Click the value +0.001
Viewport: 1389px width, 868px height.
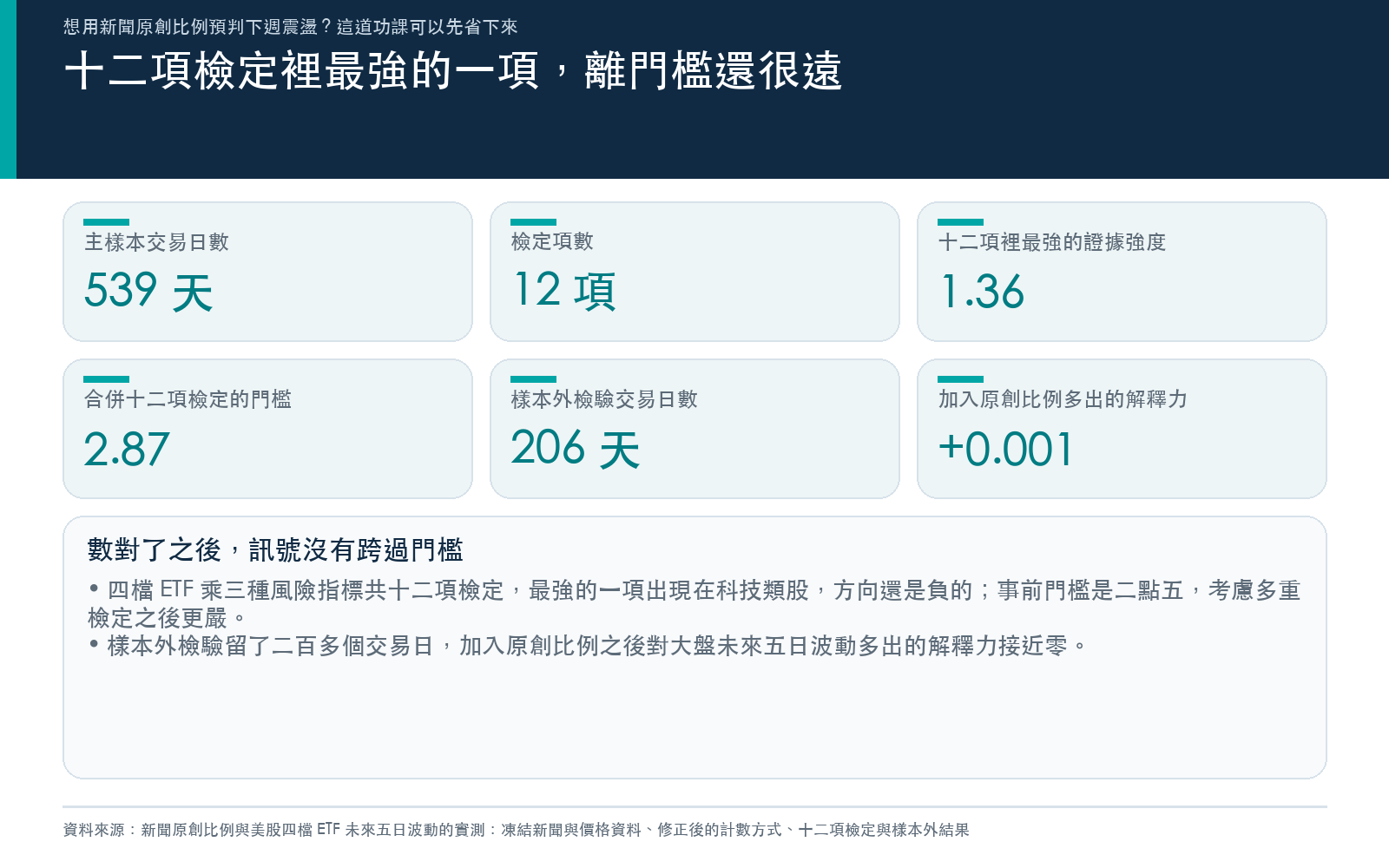tap(1006, 450)
